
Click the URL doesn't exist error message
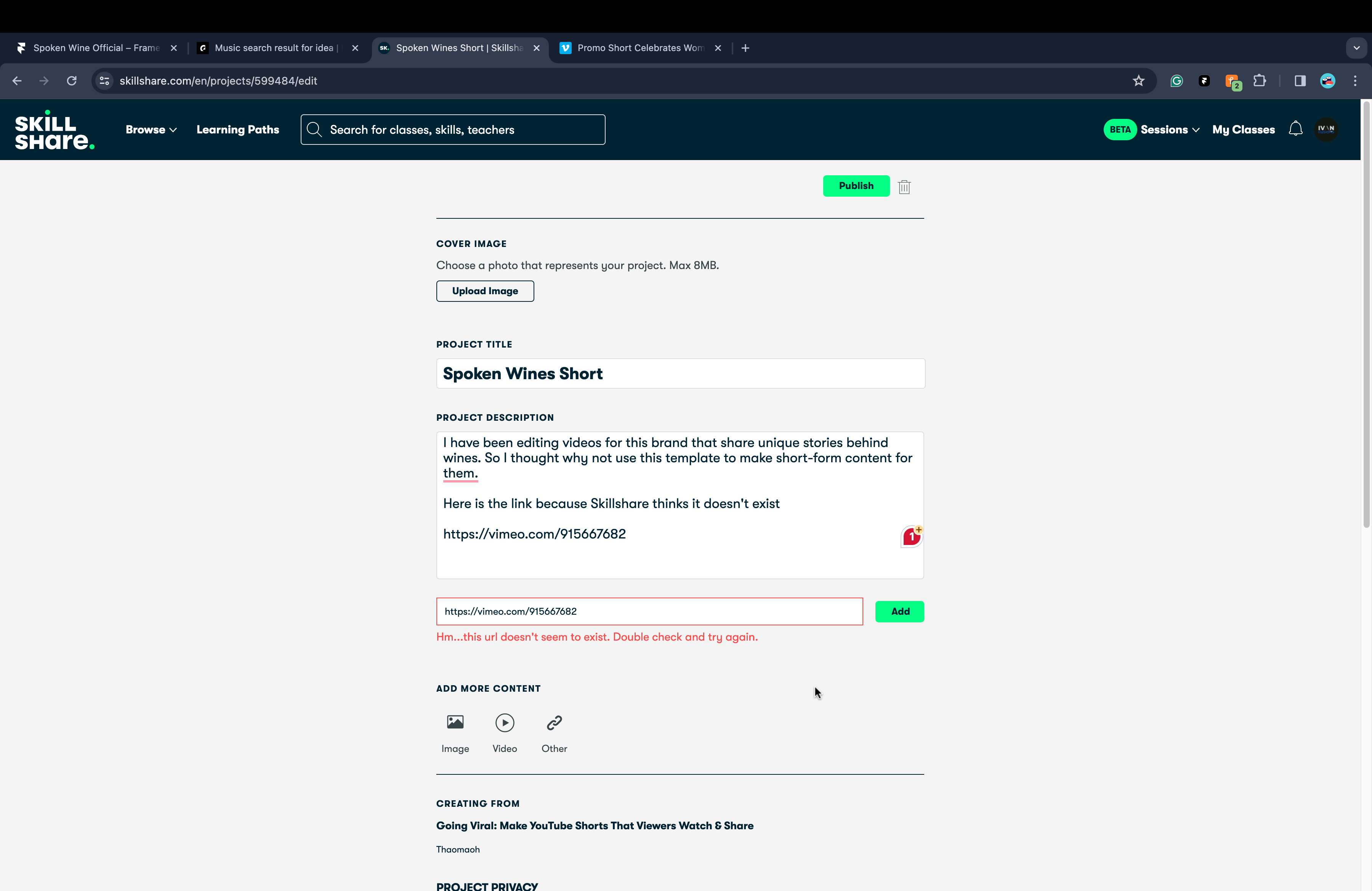click(x=597, y=637)
